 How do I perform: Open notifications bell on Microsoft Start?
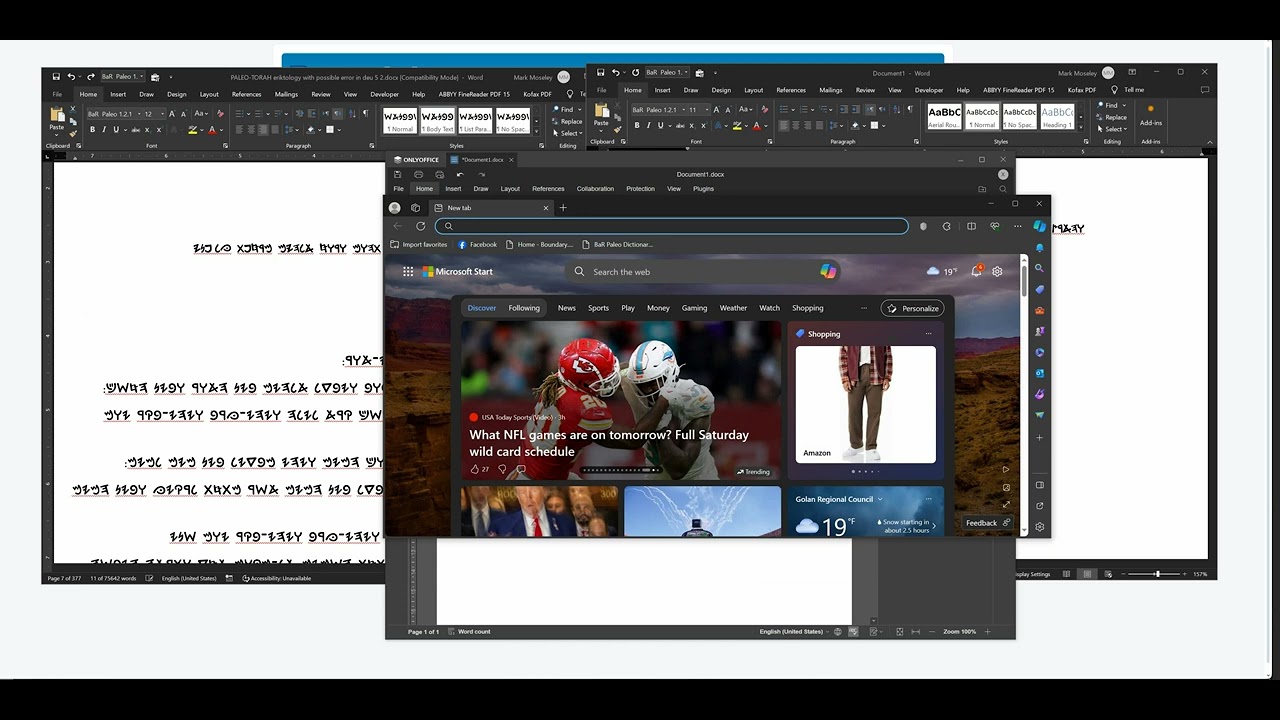tap(977, 271)
